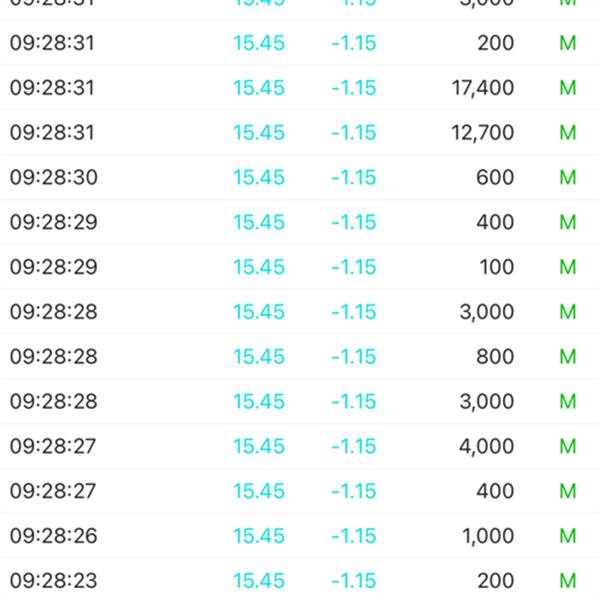Click the 200 volume at 09:28:23
Screen dimensions: 600x600
(x=495, y=581)
